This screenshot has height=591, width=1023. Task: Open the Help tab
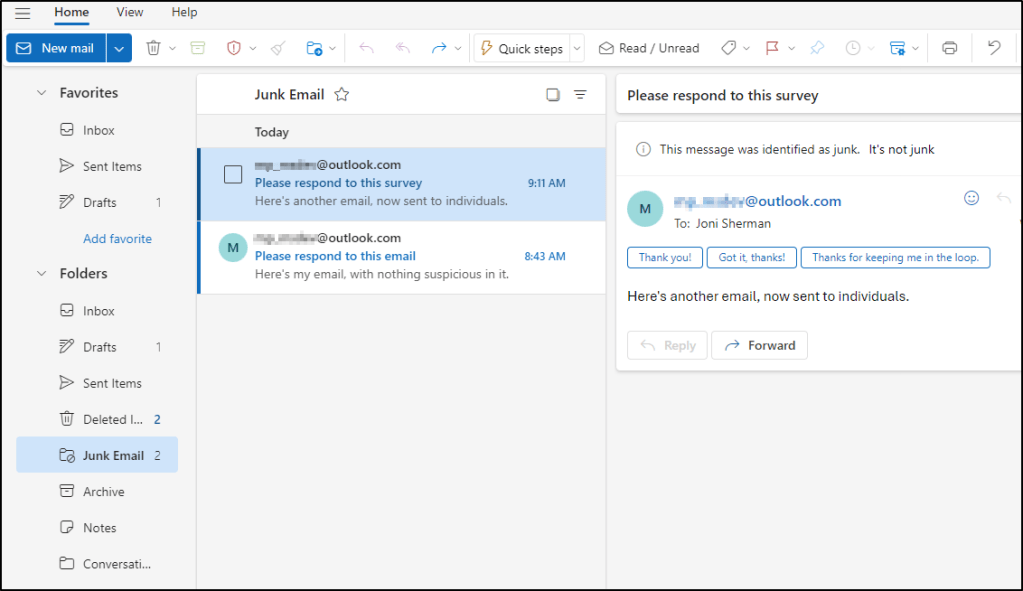tap(184, 12)
